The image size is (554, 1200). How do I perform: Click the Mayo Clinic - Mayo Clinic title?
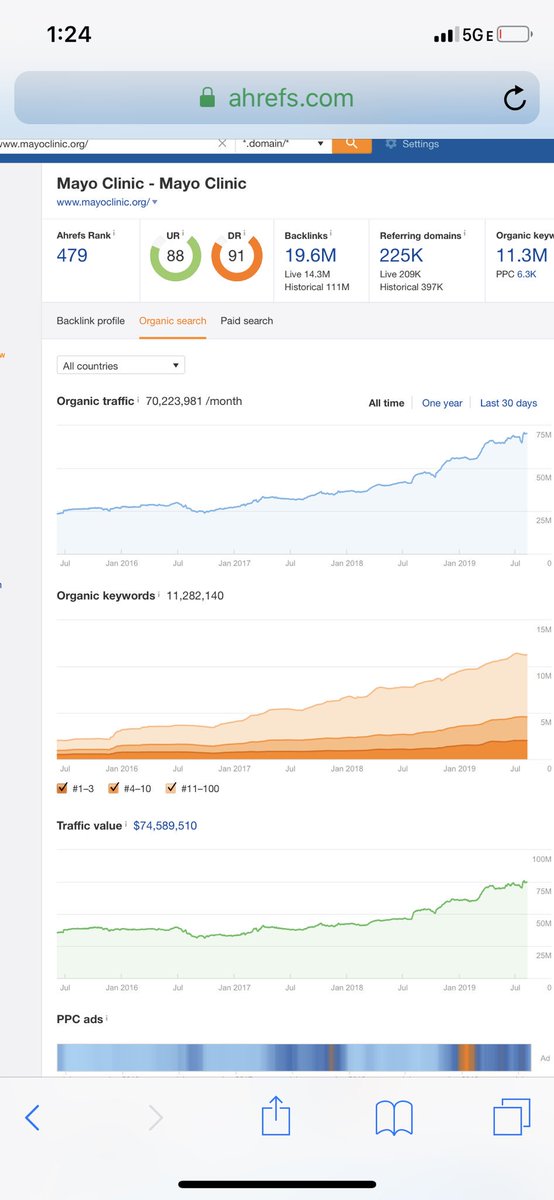[x=151, y=183]
